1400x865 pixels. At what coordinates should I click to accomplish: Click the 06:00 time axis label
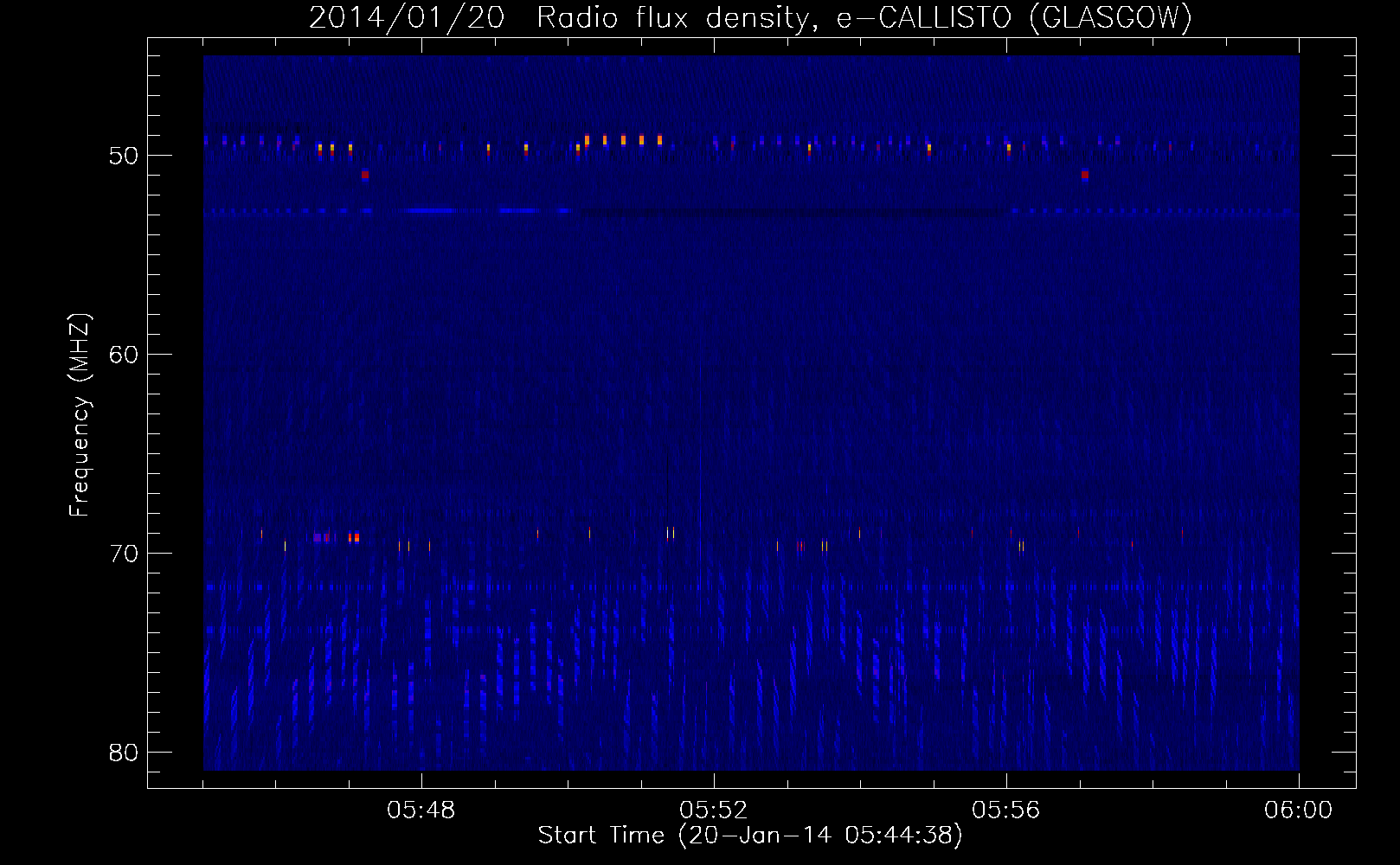point(1299,811)
